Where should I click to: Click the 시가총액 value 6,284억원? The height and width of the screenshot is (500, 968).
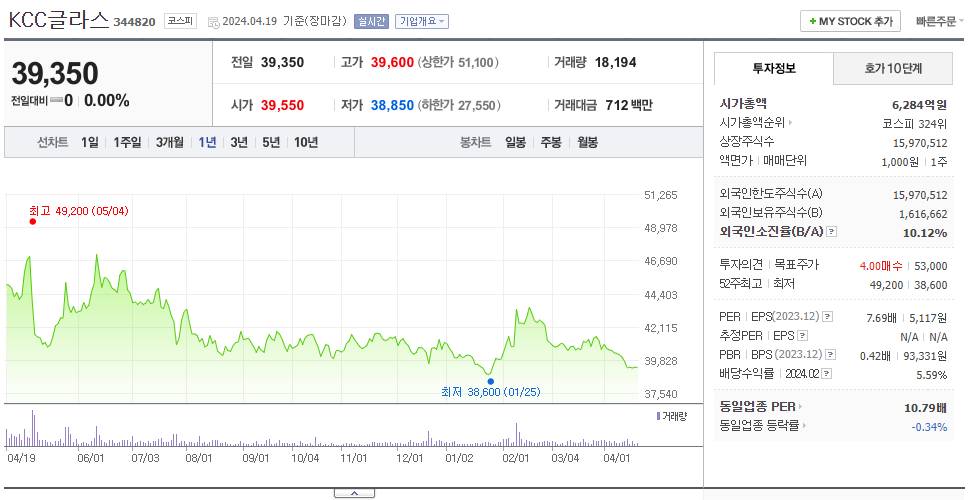pos(919,104)
